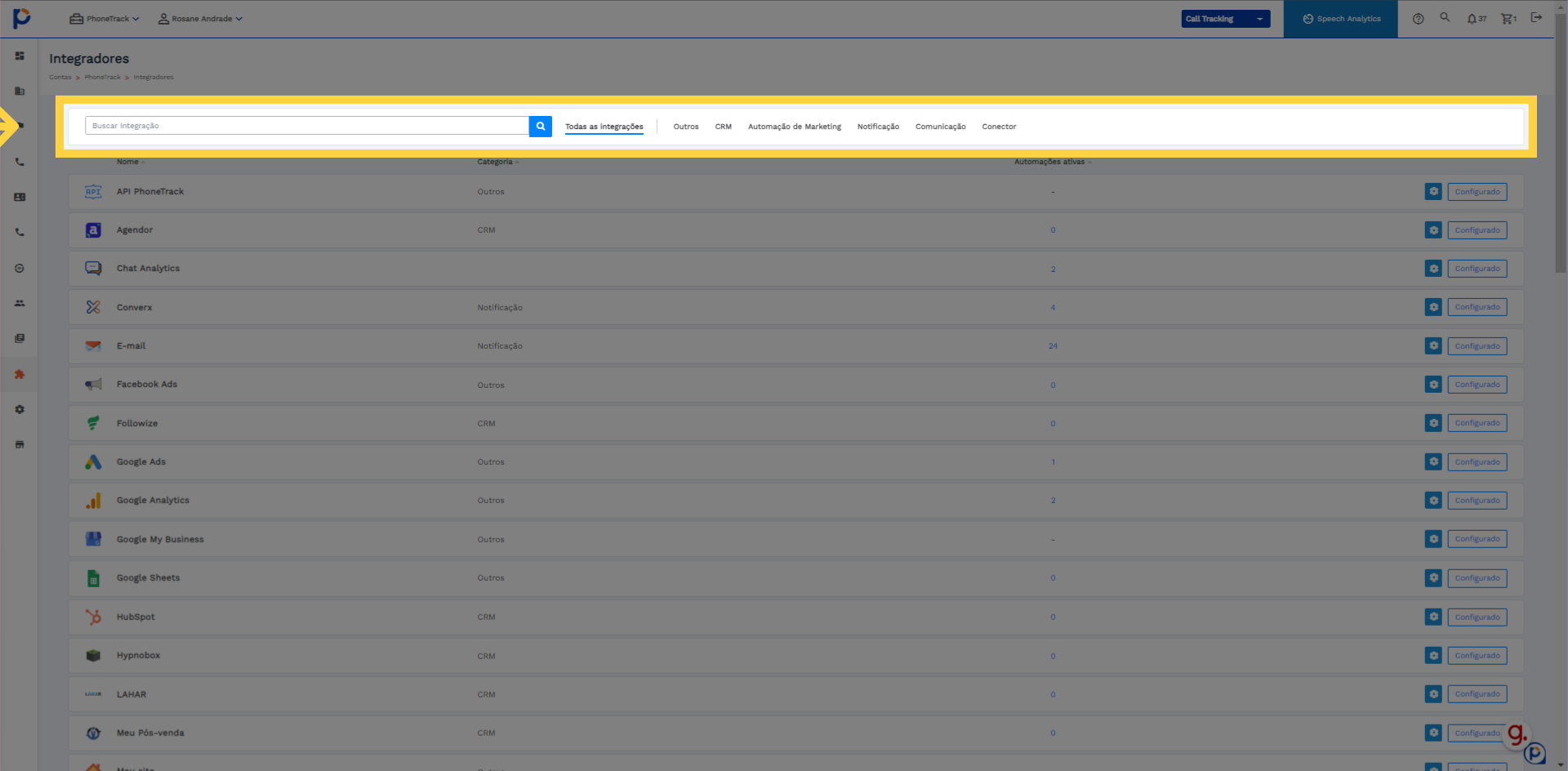Click gear icon in API PhoneTrack row
1568x771 pixels.
(x=1433, y=192)
